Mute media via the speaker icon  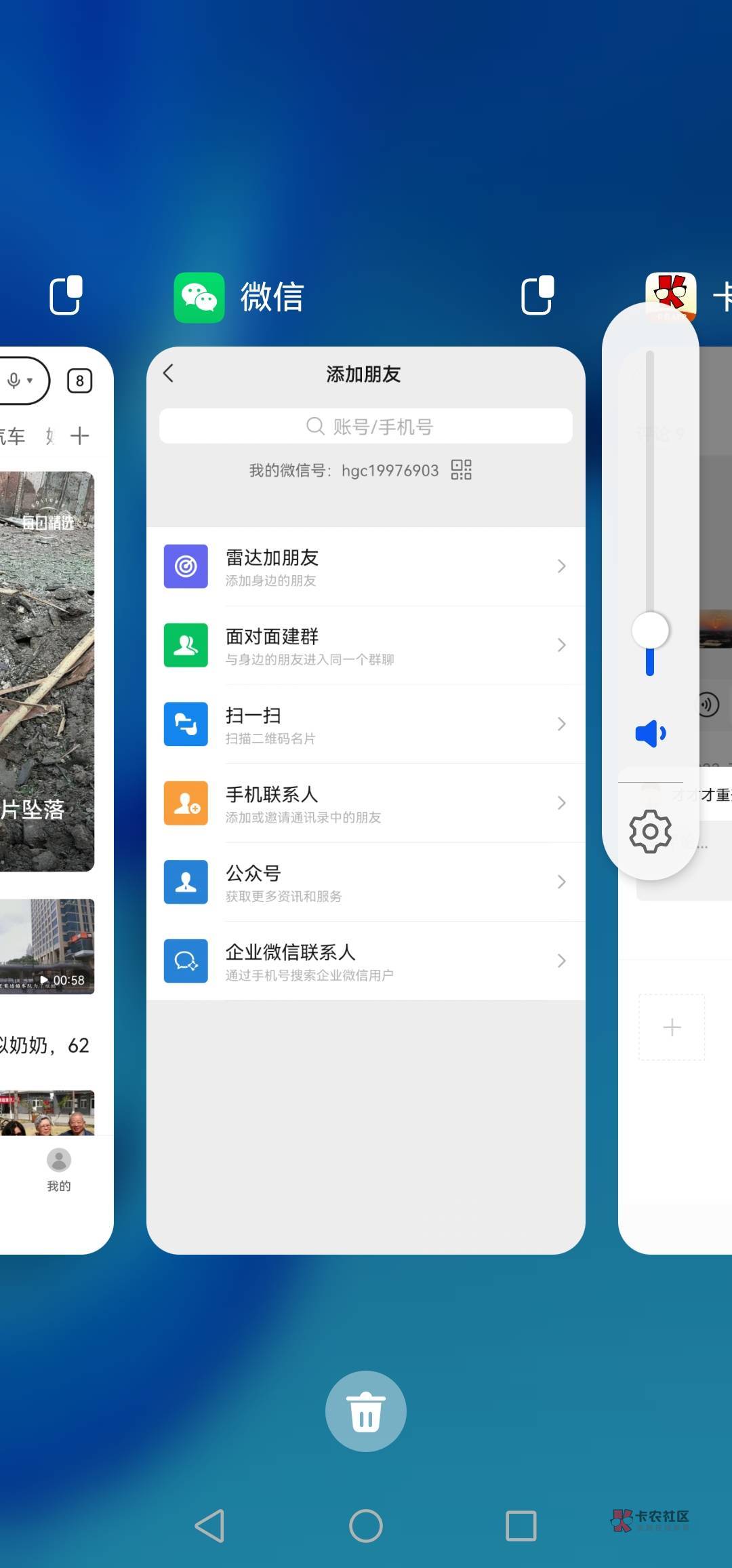click(650, 733)
